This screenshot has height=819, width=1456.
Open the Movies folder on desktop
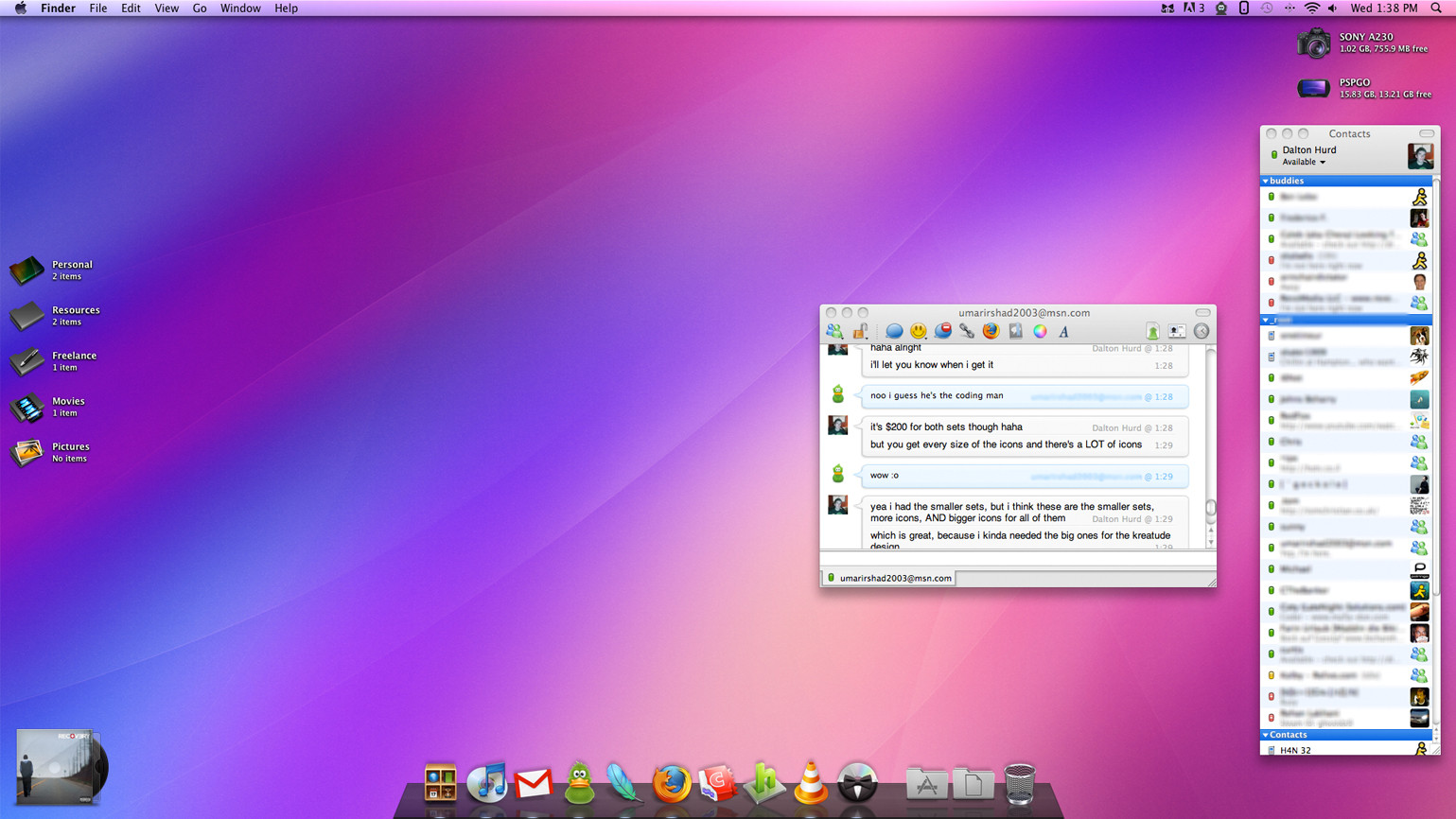point(26,407)
